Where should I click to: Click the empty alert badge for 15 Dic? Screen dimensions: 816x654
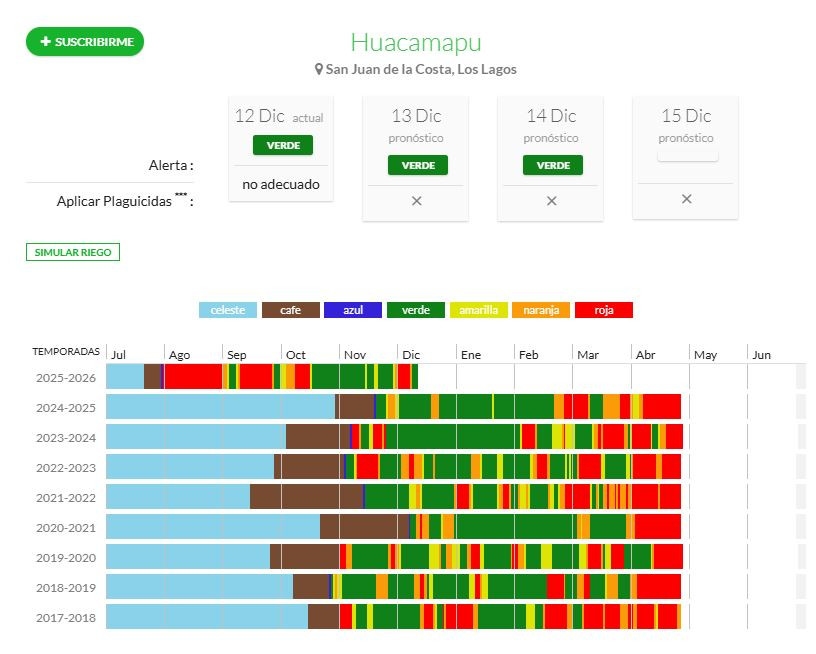(687, 155)
